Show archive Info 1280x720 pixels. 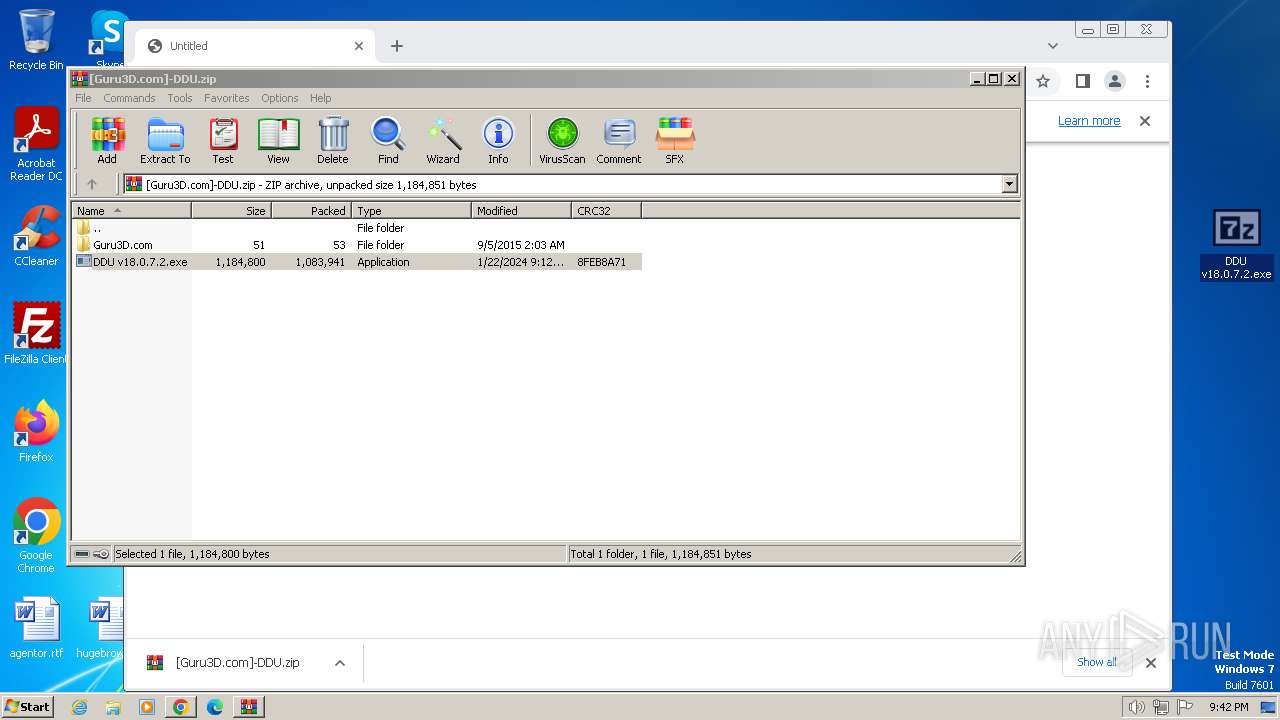point(498,140)
